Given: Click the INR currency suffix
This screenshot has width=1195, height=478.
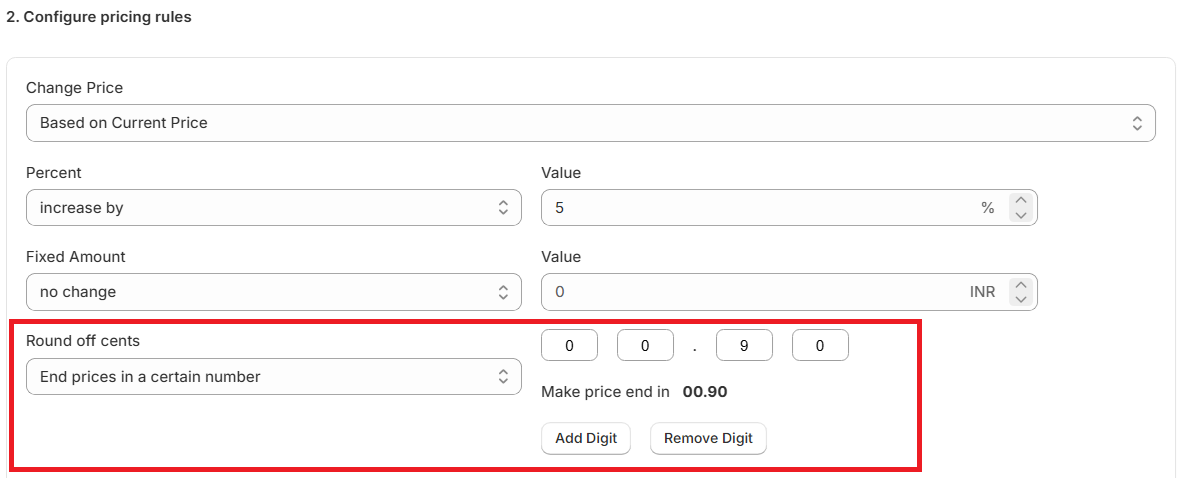Looking at the screenshot, I should (x=982, y=292).
